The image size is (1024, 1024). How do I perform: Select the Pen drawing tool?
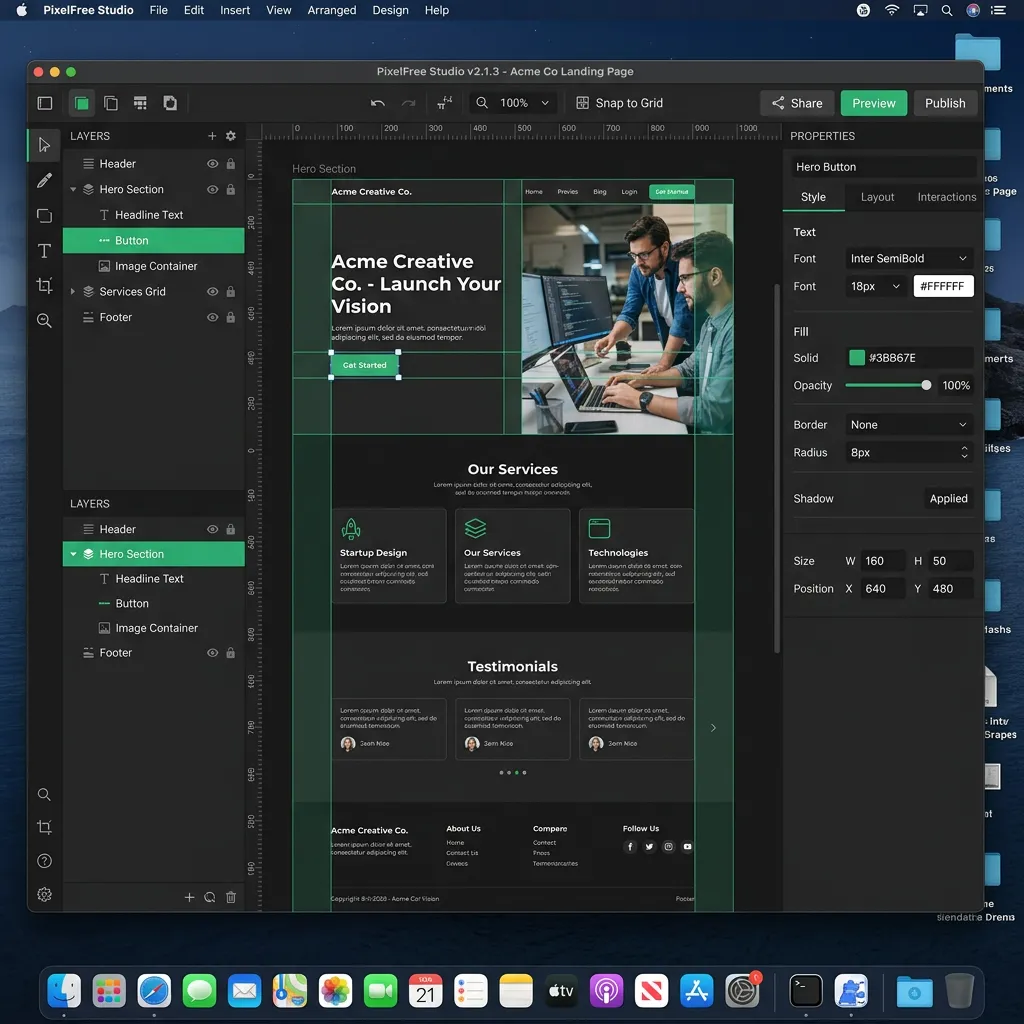44,180
